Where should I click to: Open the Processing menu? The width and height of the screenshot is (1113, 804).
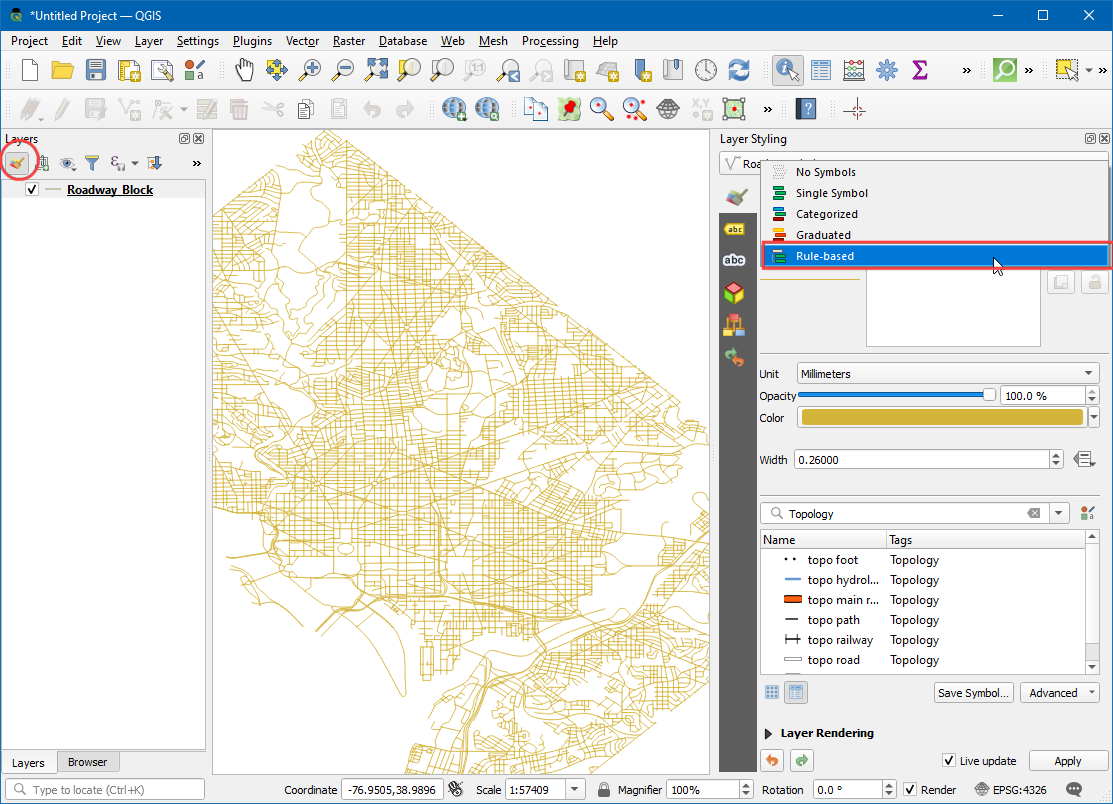[549, 41]
